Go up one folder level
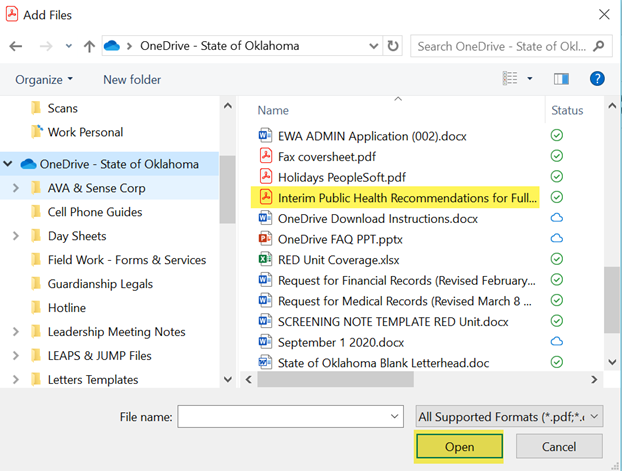Viewport: 622px width, 471px height. click(x=89, y=46)
